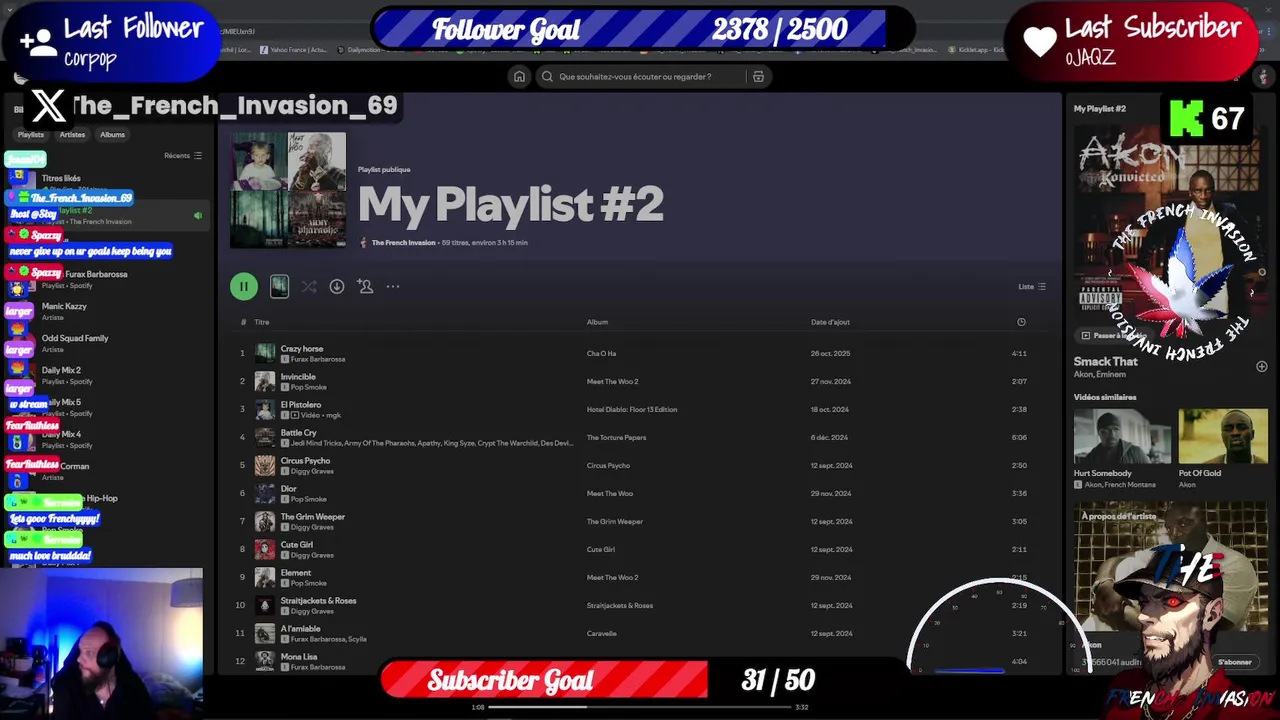Sort tracks by the Titre column
The height and width of the screenshot is (720, 1280).
pyautogui.click(x=262, y=322)
